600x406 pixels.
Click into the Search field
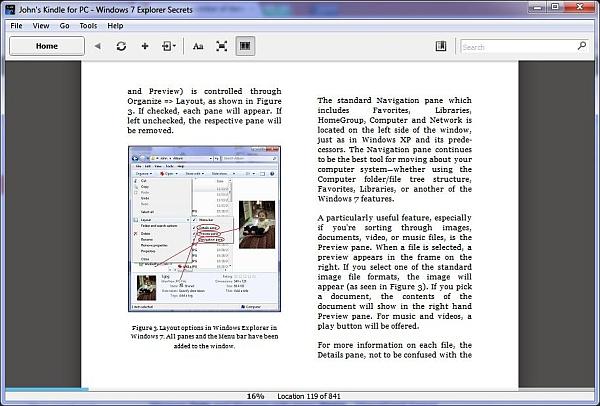518,47
